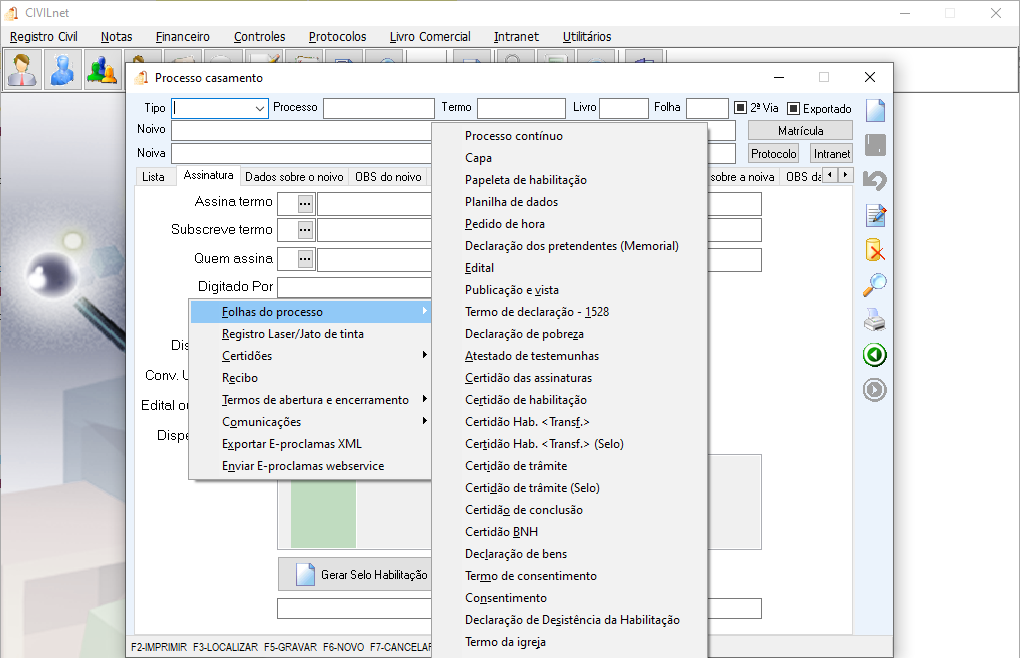Viewport: 1020px width, 658px height.
Task: Click the printer icon in the sidebar
Action: [x=876, y=320]
